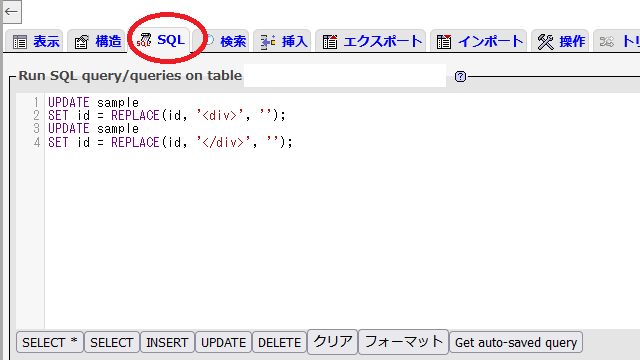Click inside the SQL query editor area
Viewport: 640px width, 360px height.
(x=342, y=211)
